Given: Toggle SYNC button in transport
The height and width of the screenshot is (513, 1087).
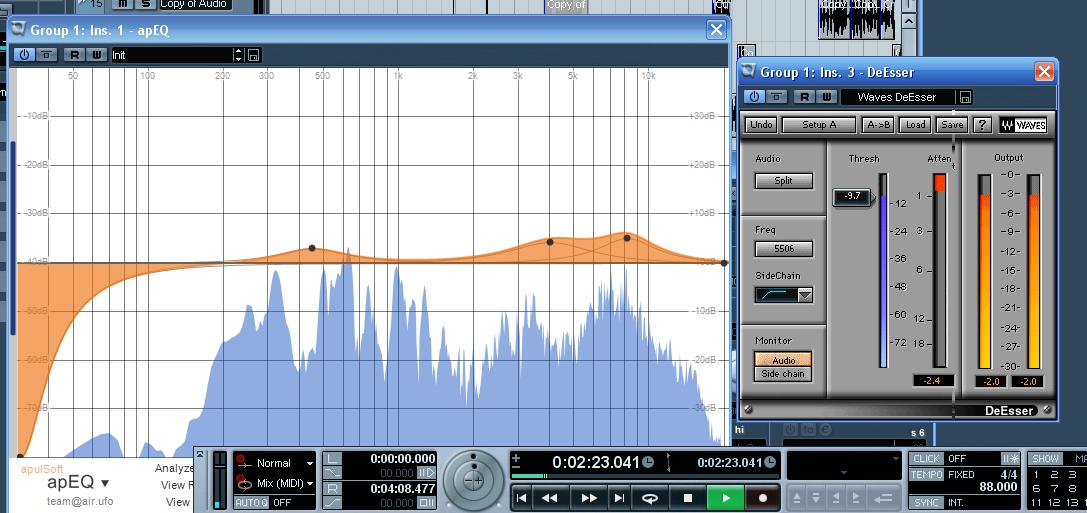Looking at the screenshot, I should (x=926, y=502).
